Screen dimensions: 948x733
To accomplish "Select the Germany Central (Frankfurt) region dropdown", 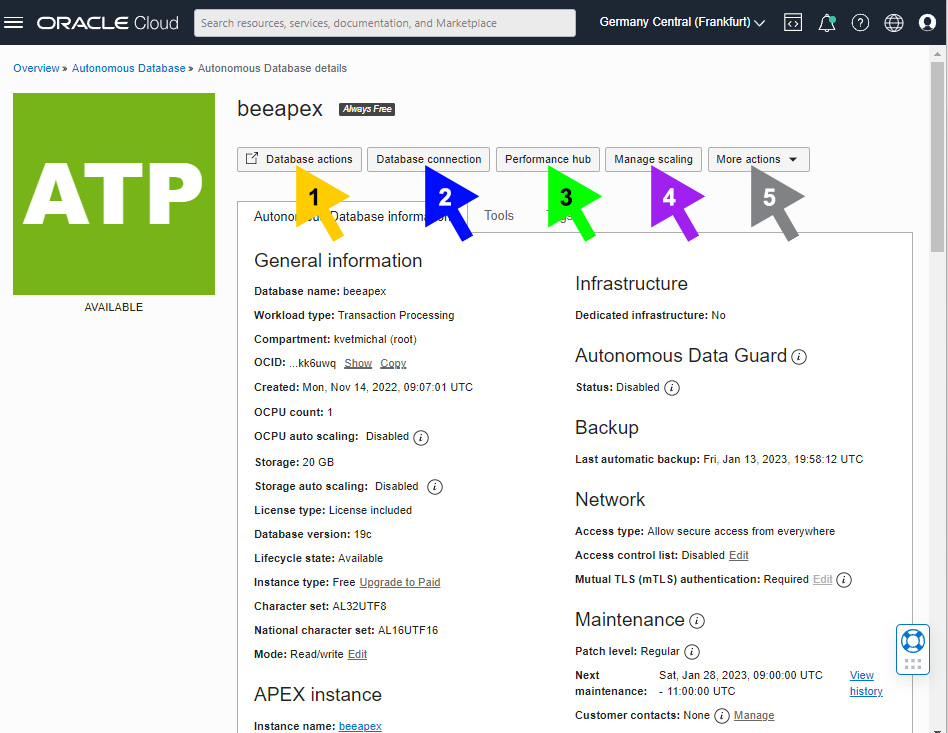I will pyautogui.click(x=682, y=22).
